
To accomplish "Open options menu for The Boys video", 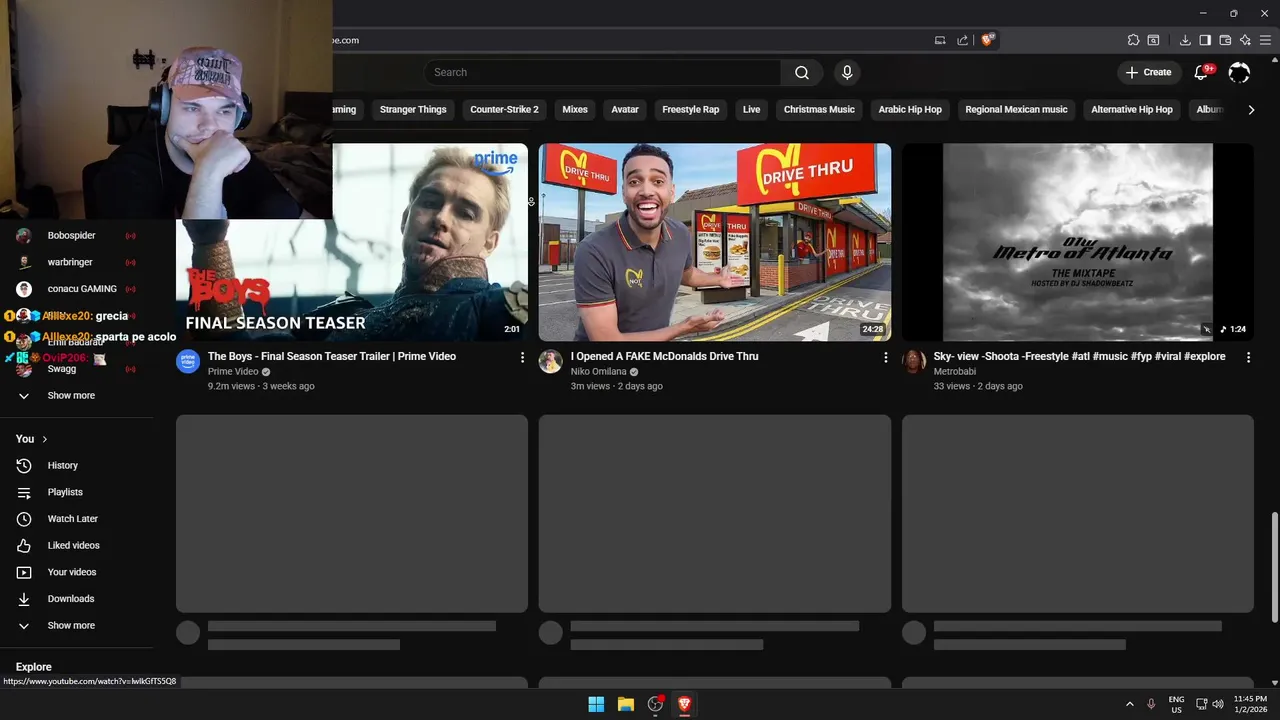I will pyautogui.click(x=522, y=357).
